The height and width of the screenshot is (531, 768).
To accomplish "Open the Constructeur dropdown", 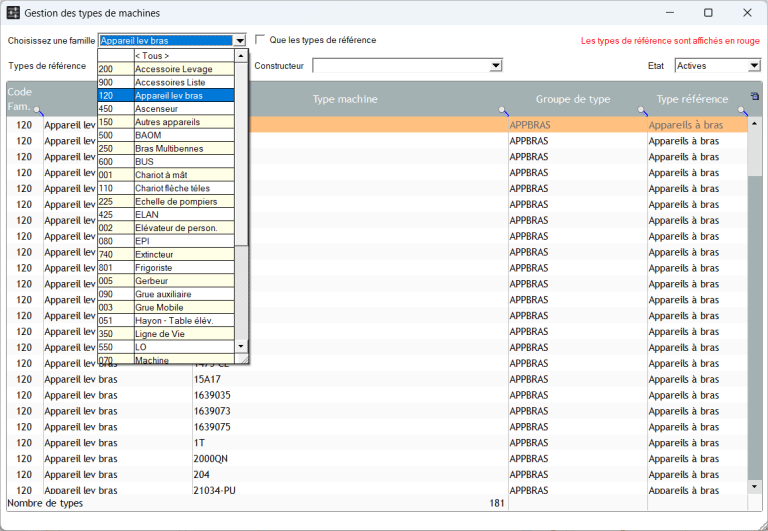I will [x=496, y=66].
